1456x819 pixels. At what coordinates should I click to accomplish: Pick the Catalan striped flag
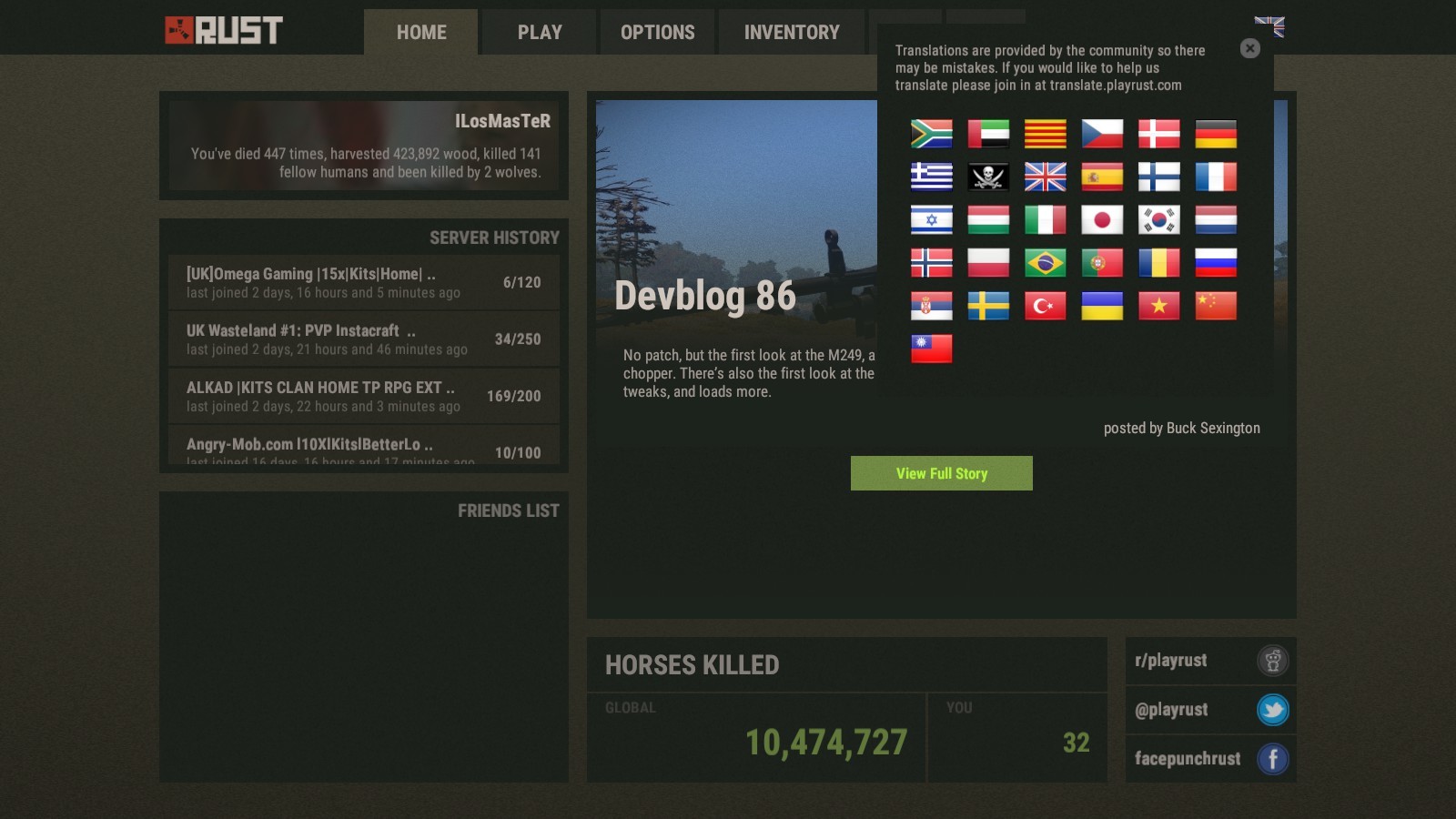pos(1046,134)
